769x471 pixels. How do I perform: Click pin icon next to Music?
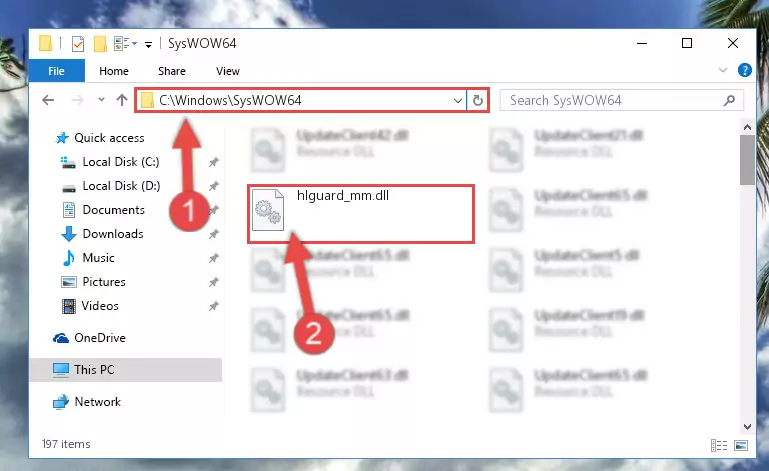(x=213, y=258)
